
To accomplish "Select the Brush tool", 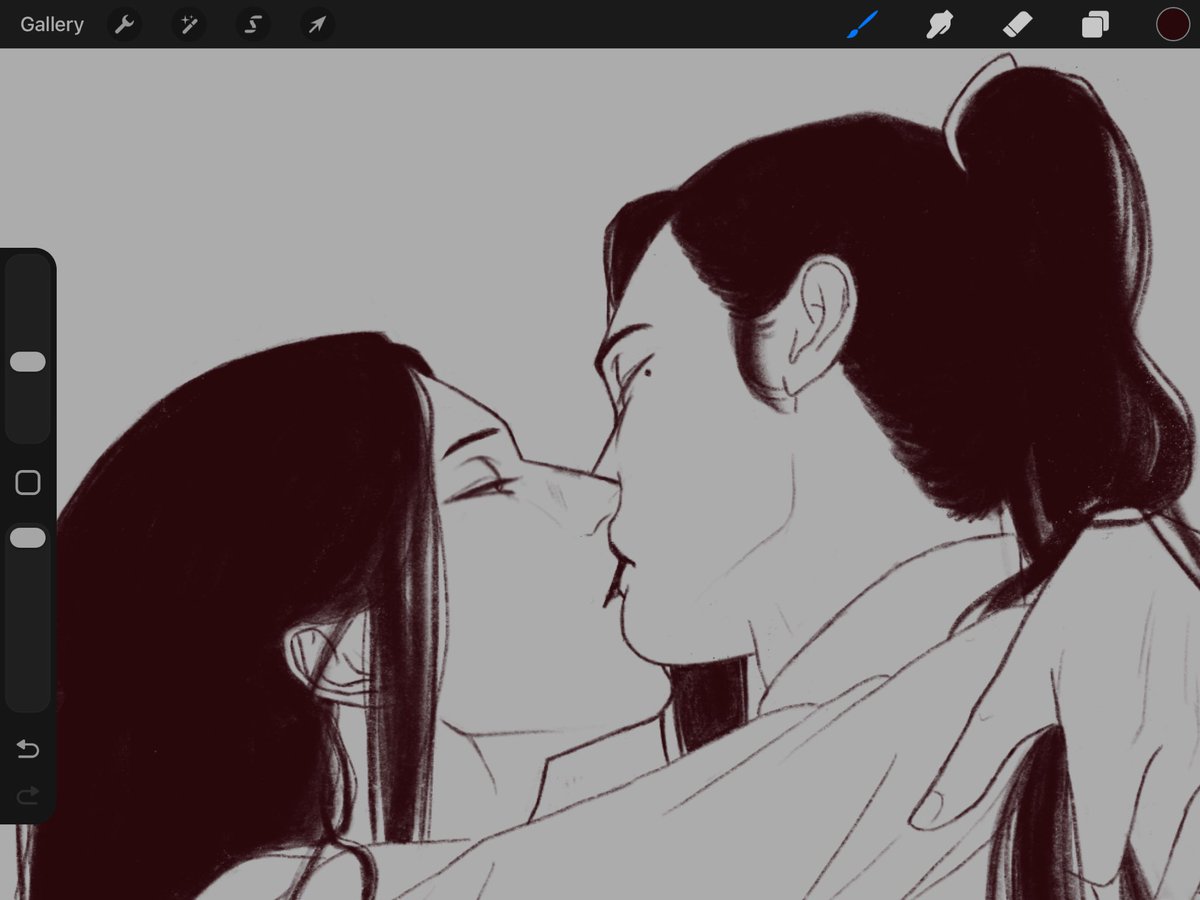I will point(862,24).
